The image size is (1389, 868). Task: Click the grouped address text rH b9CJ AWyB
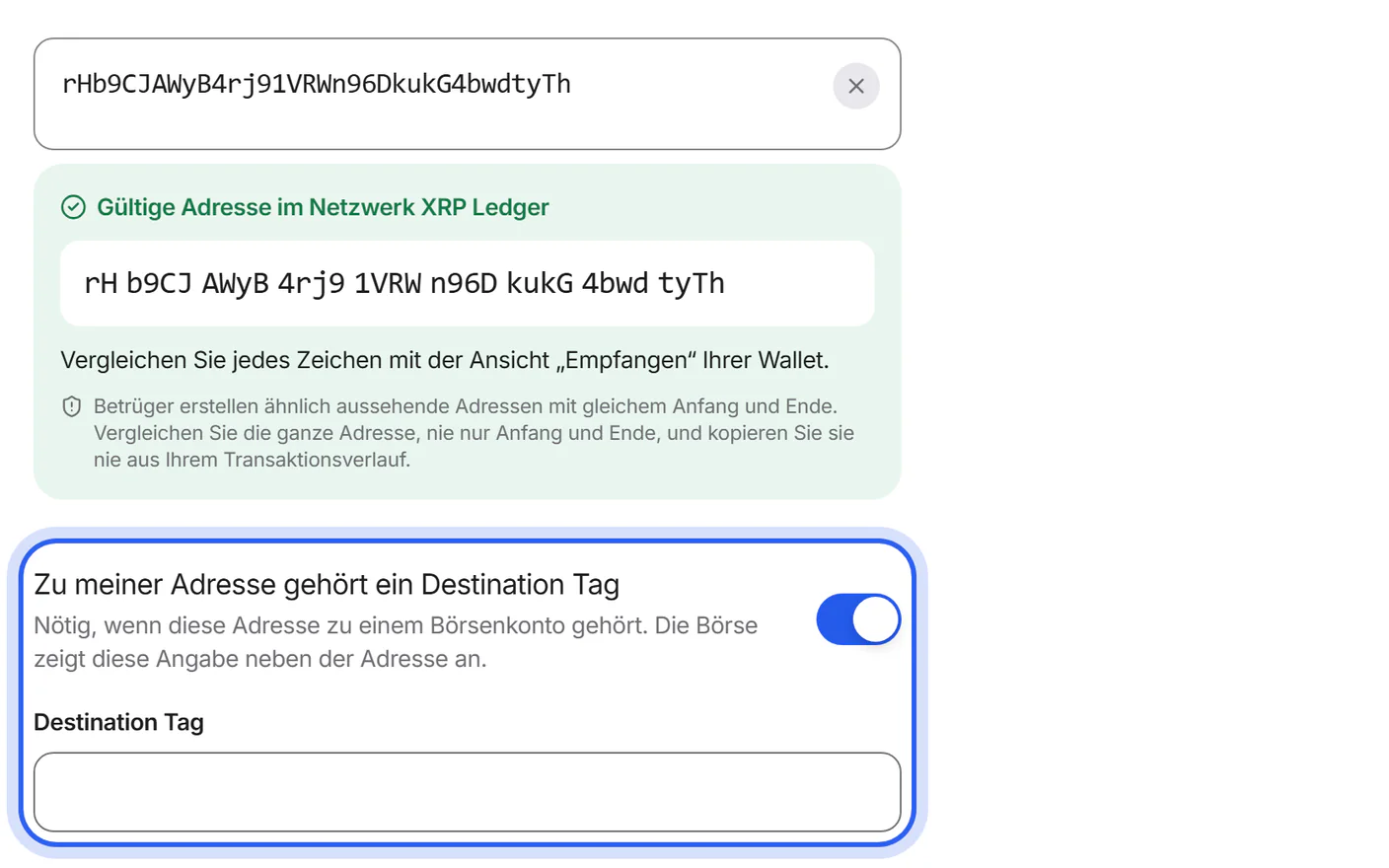pyautogui.click(x=404, y=284)
